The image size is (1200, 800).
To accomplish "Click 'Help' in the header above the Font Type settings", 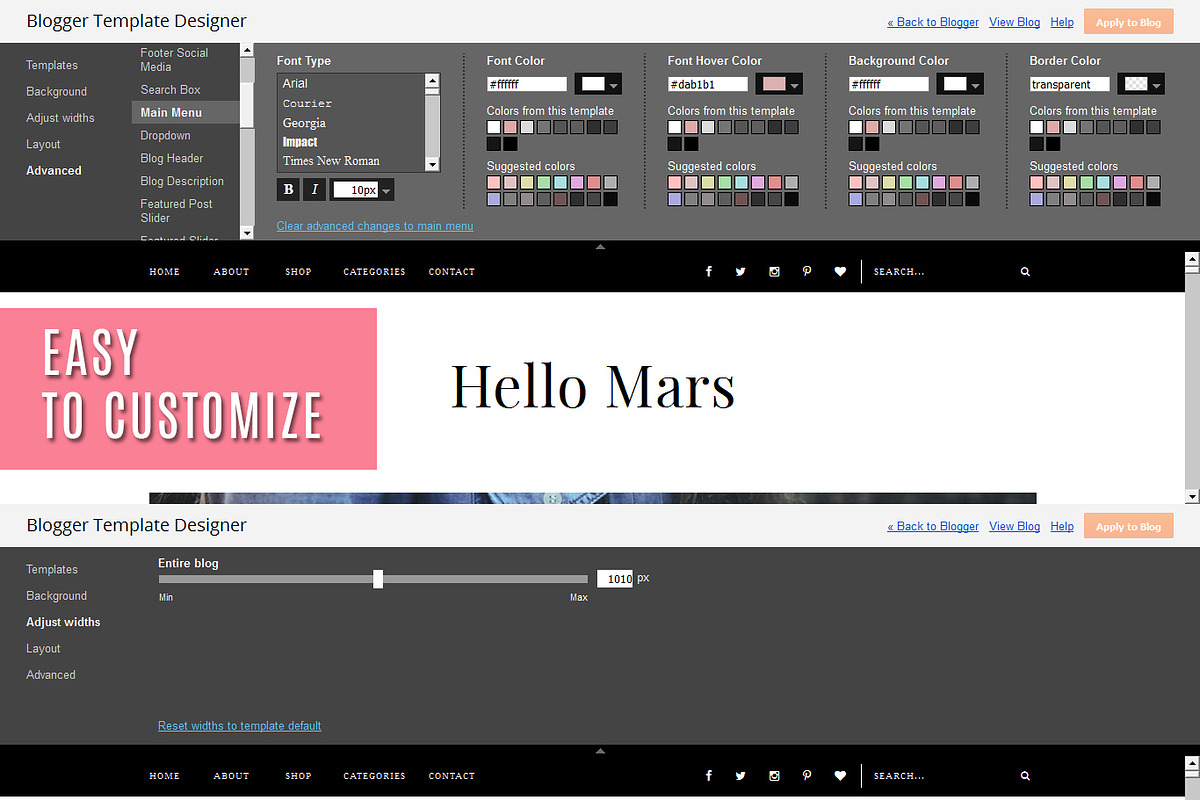I will pyautogui.click(x=1062, y=22).
